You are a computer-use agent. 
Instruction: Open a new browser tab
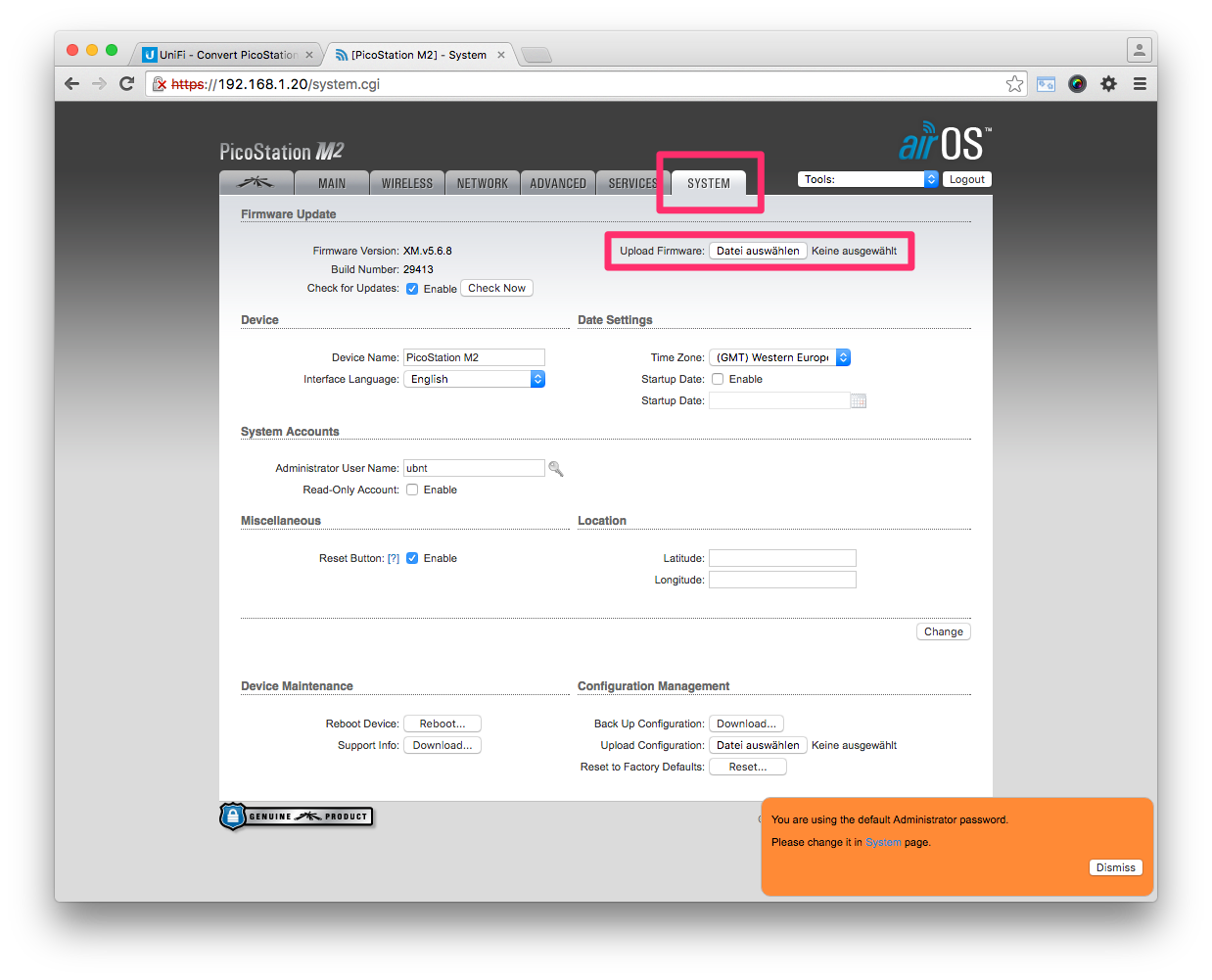(x=536, y=55)
